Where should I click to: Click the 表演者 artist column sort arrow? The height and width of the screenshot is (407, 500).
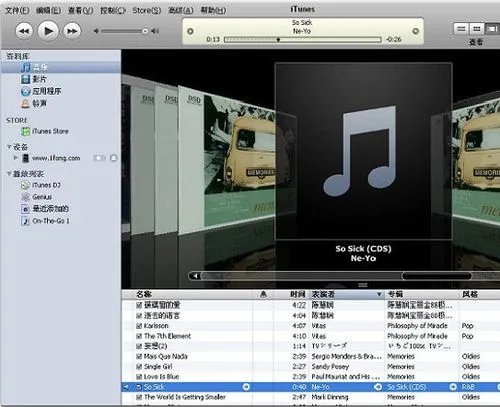[379, 294]
